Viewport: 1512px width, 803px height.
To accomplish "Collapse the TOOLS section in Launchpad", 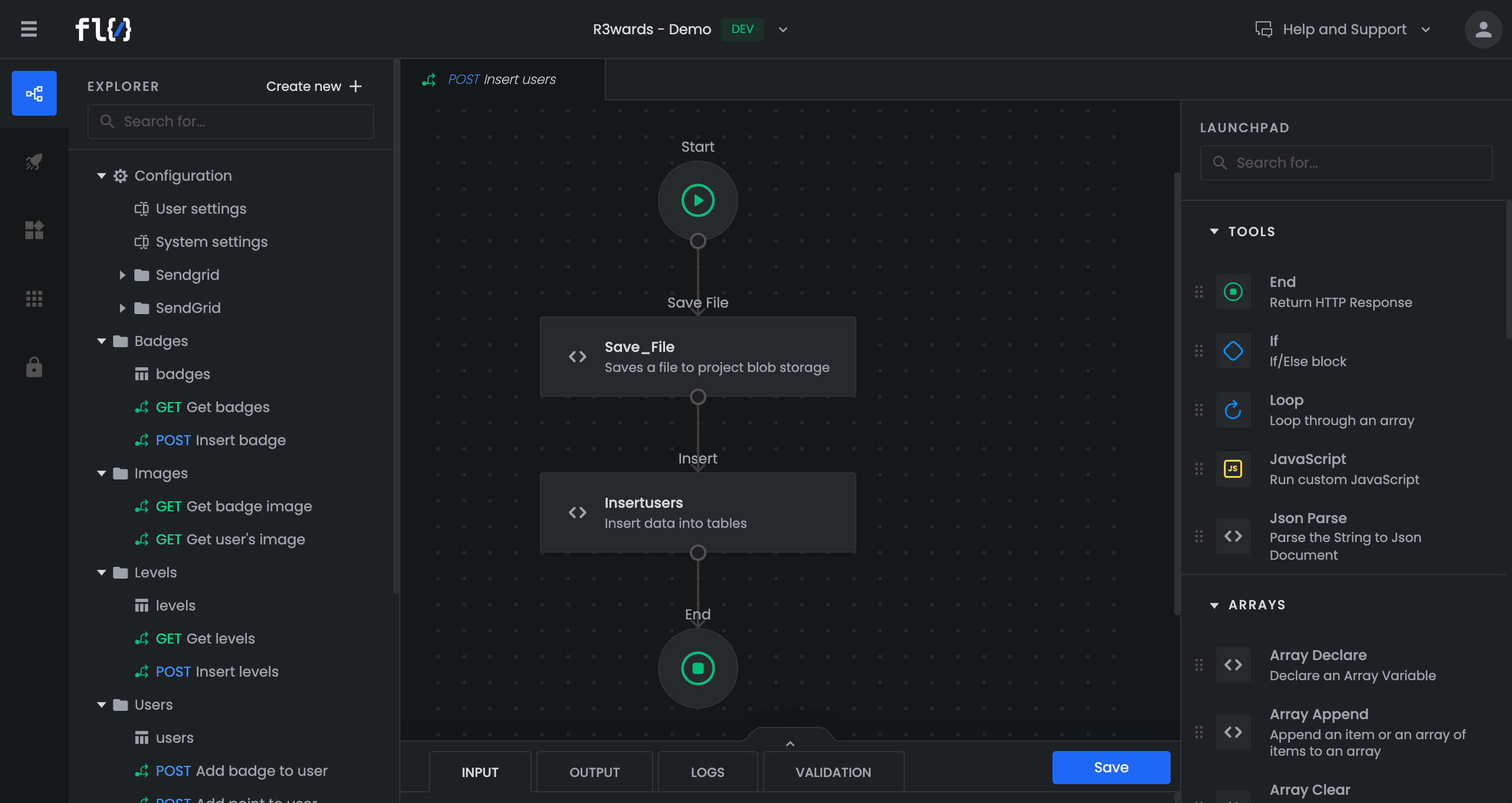I will pyautogui.click(x=1214, y=231).
